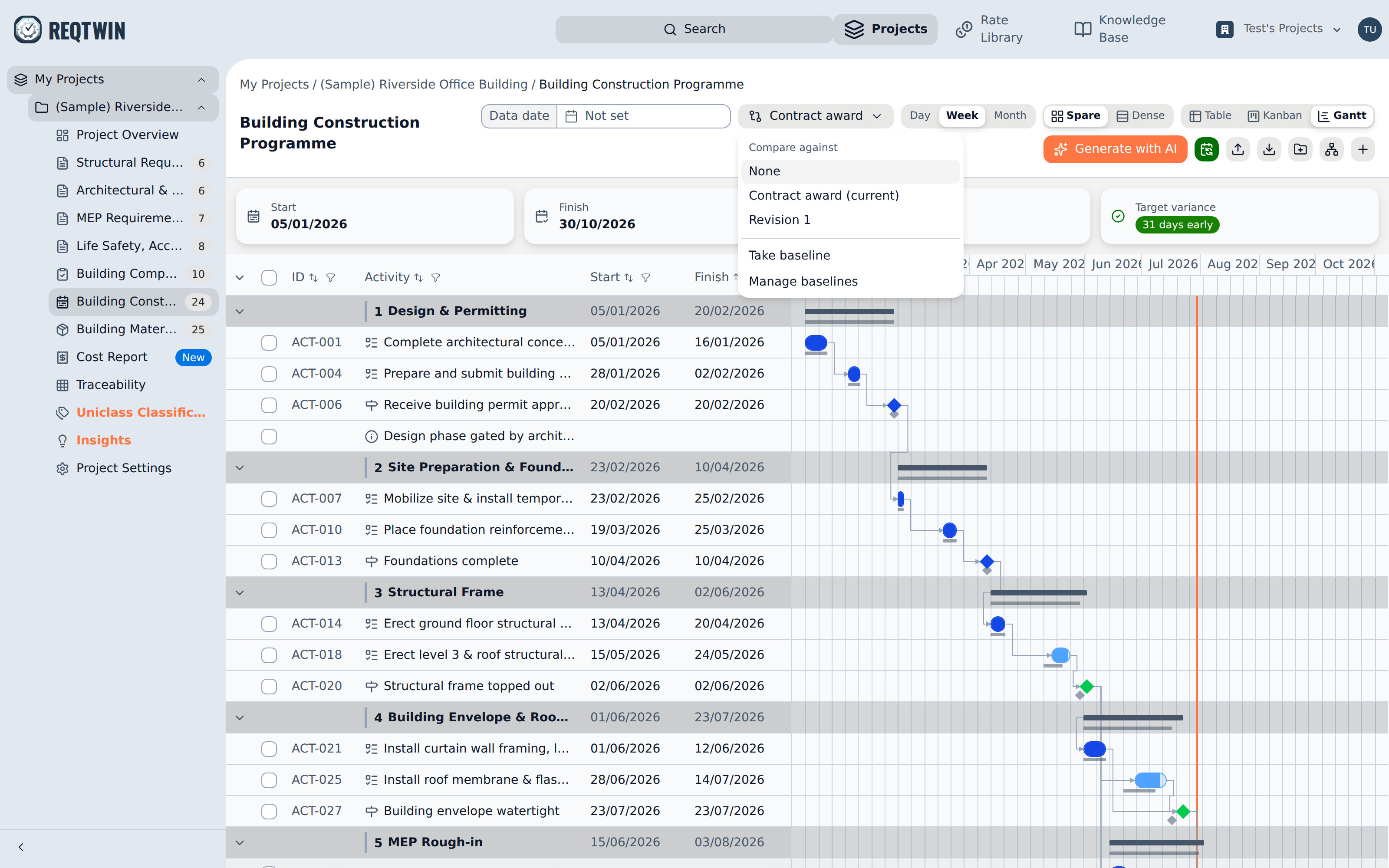
Task: Click the Data date Not set field
Action: point(643,116)
